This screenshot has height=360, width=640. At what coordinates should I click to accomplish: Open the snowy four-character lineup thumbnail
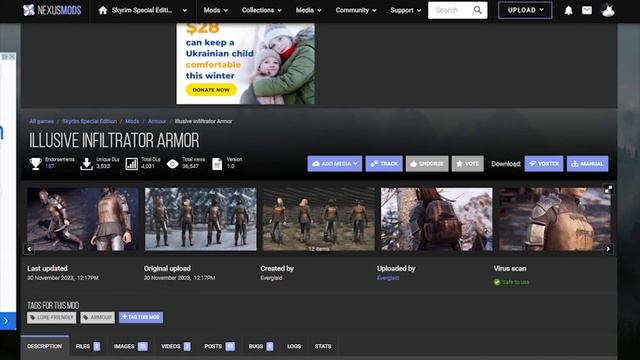click(x=201, y=219)
